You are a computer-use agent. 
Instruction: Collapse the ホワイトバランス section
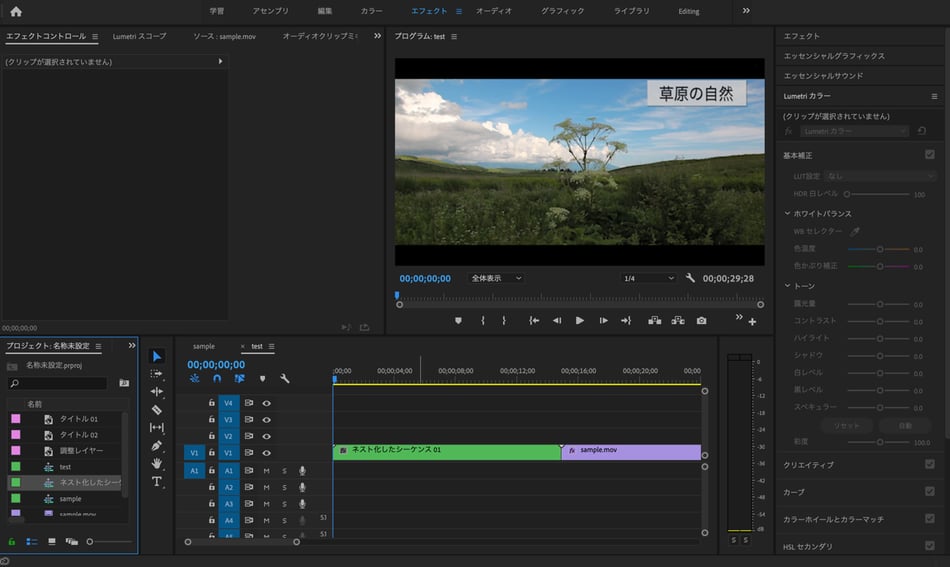788,214
